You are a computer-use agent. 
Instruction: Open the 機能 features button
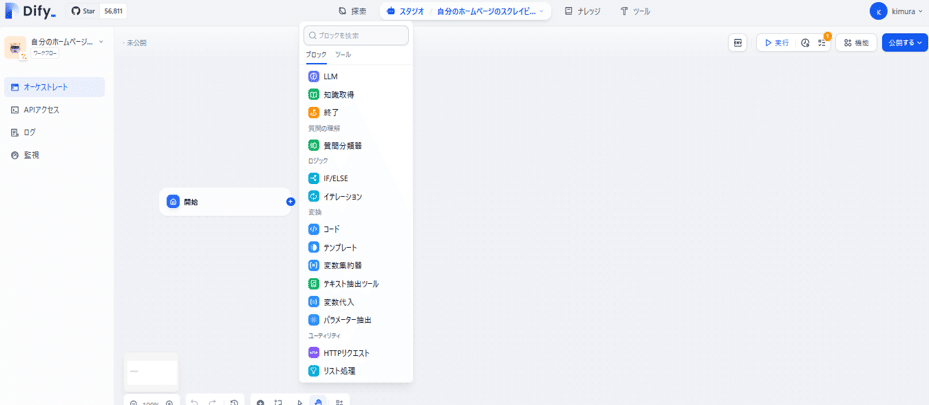[856, 43]
